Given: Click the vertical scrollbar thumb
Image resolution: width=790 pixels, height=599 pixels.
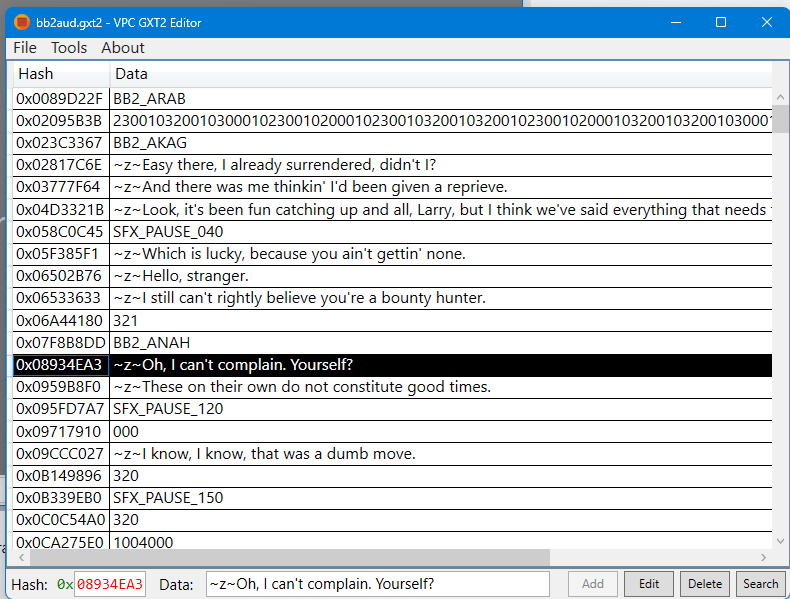Looking at the screenshot, I should click(x=780, y=119).
